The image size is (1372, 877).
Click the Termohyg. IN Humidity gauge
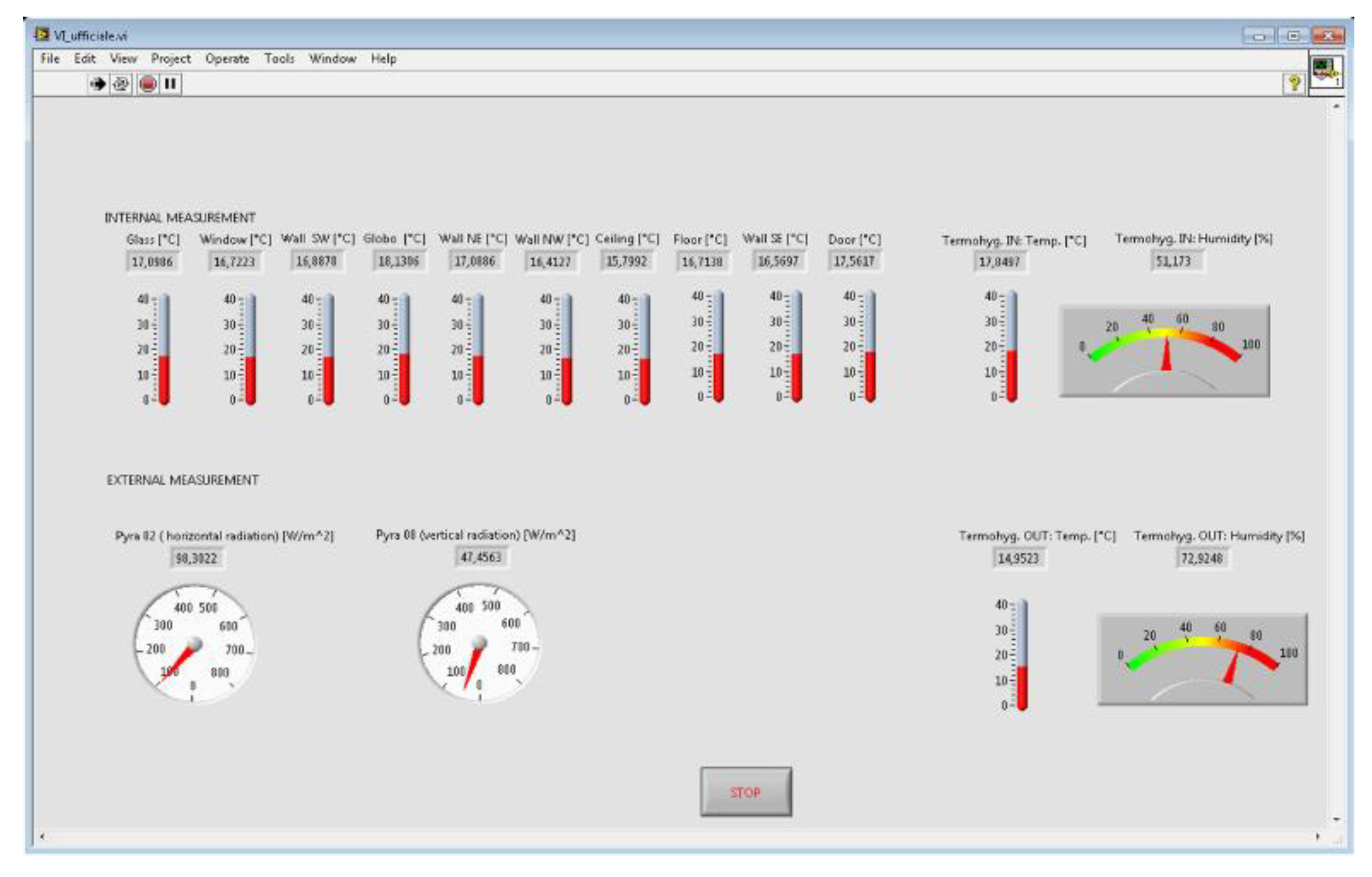[1164, 351]
